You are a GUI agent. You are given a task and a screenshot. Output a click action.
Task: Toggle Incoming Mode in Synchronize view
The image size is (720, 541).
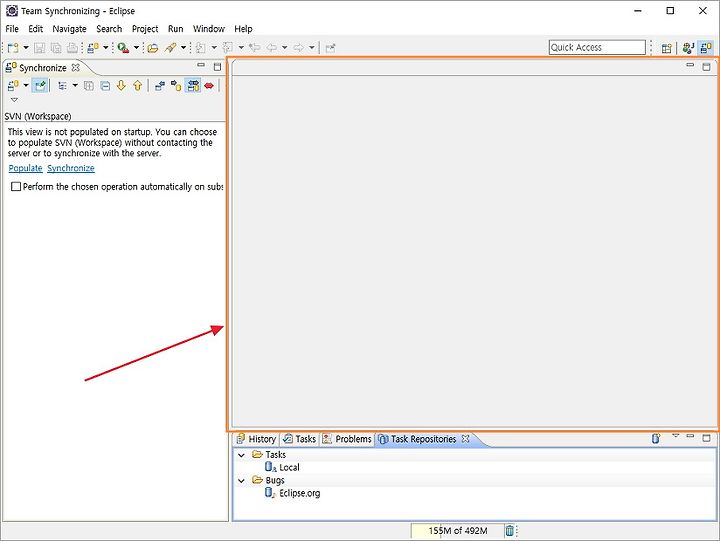point(159,85)
